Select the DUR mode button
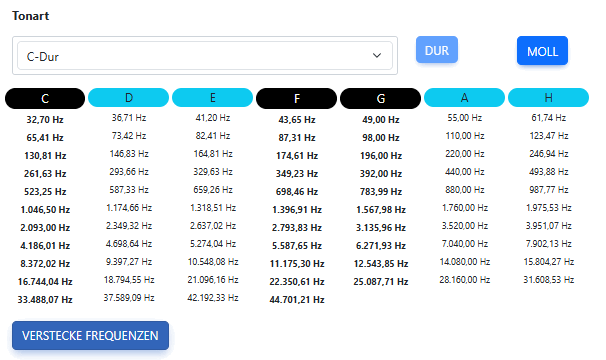 (x=437, y=50)
